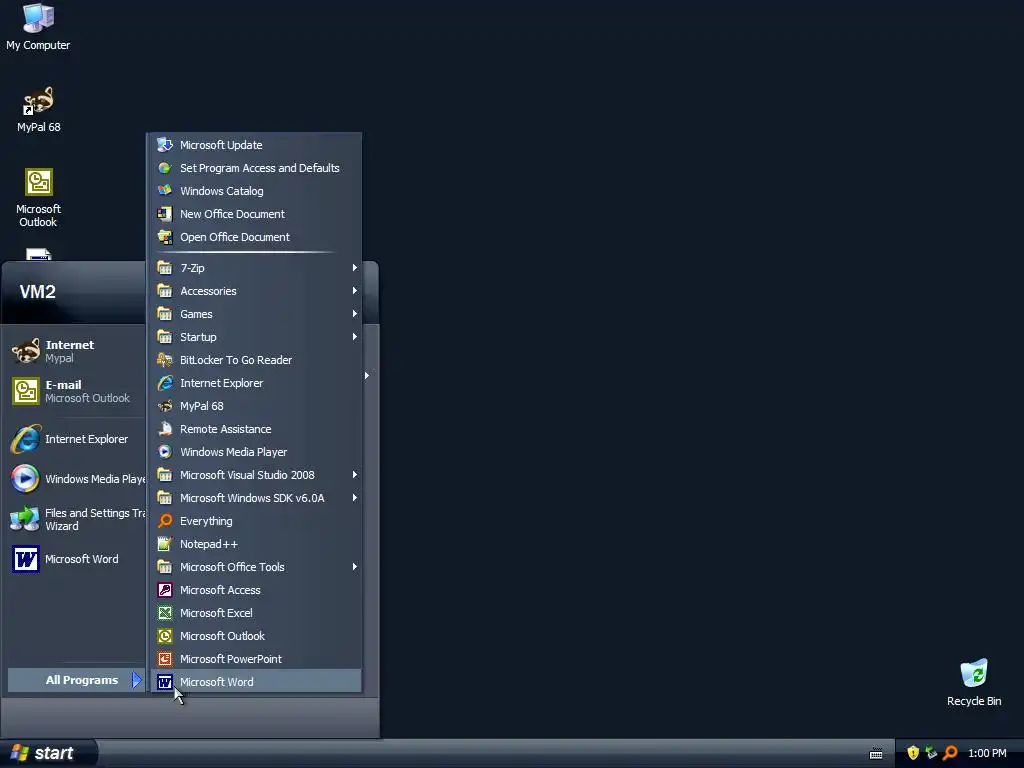Expand Microsoft Windows SDK v6.0A submenu arrow
This screenshot has height=768, width=1024.
(x=355, y=498)
